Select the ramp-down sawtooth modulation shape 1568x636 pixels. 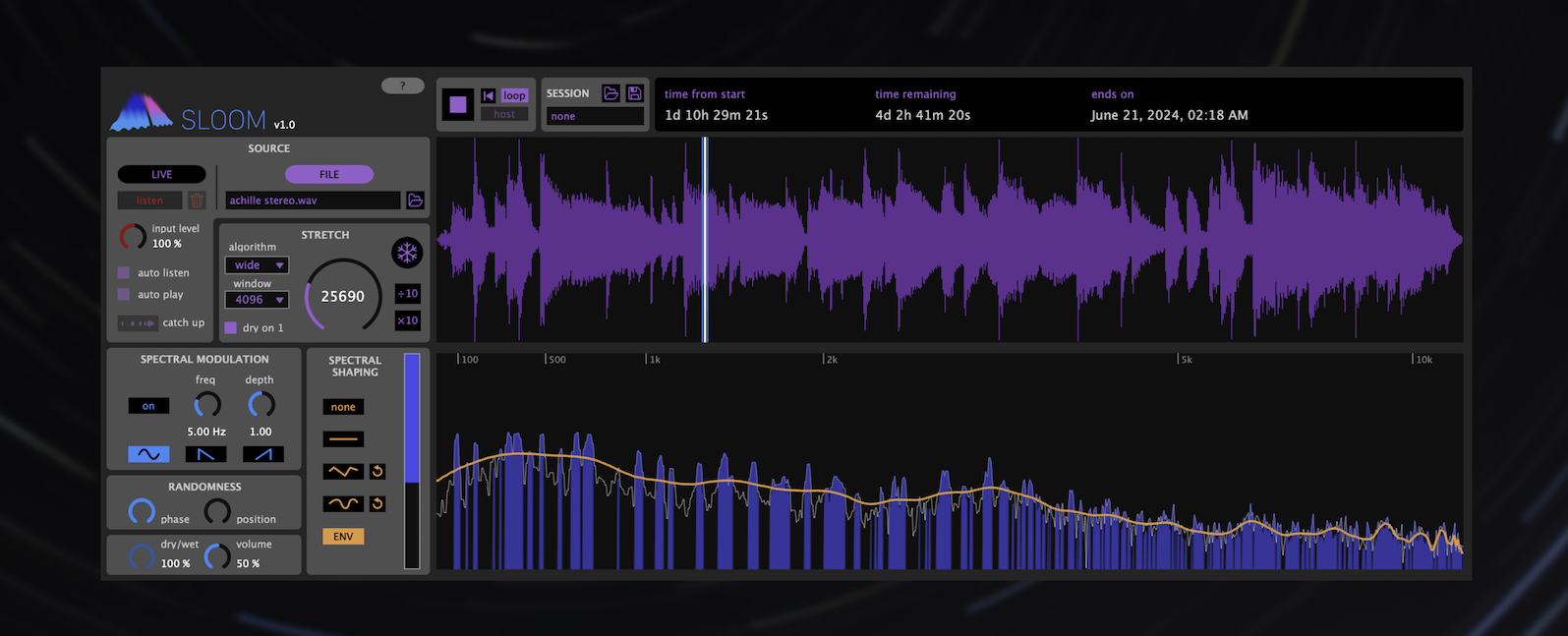[x=205, y=454]
